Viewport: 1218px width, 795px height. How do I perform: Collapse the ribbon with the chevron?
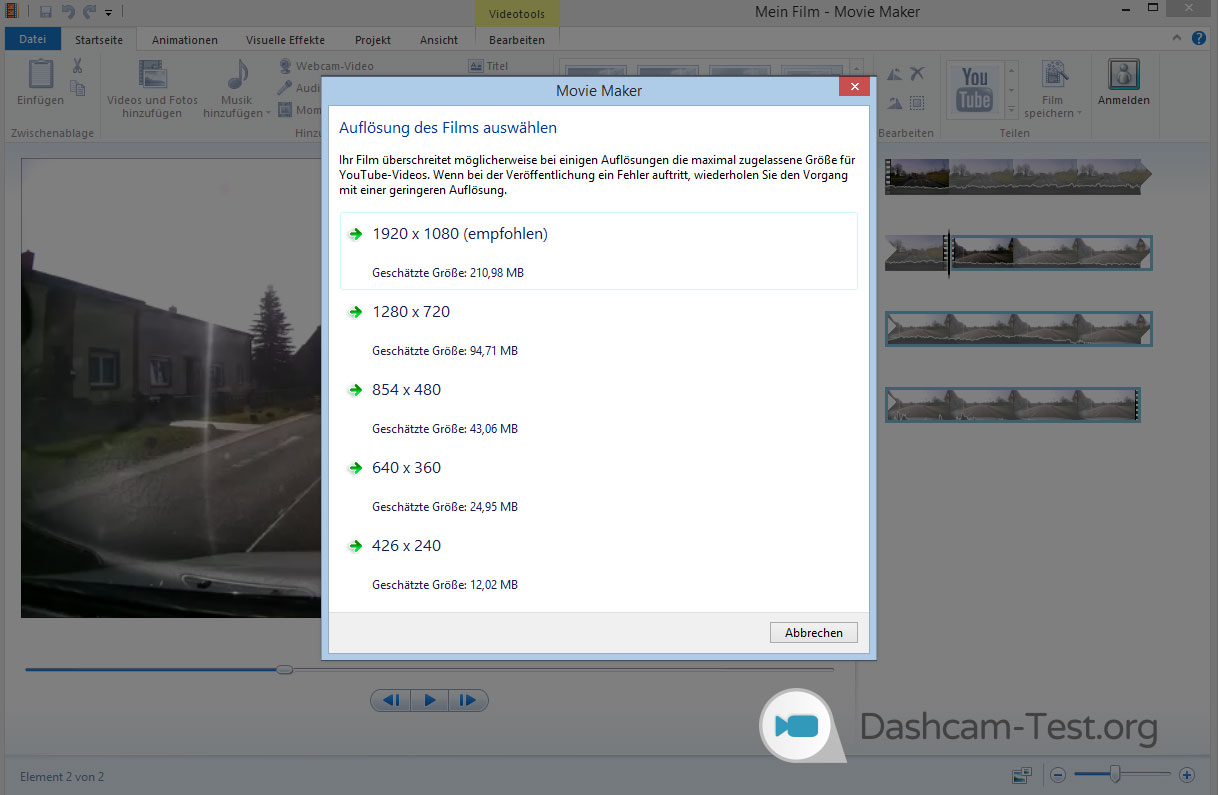[1179, 38]
